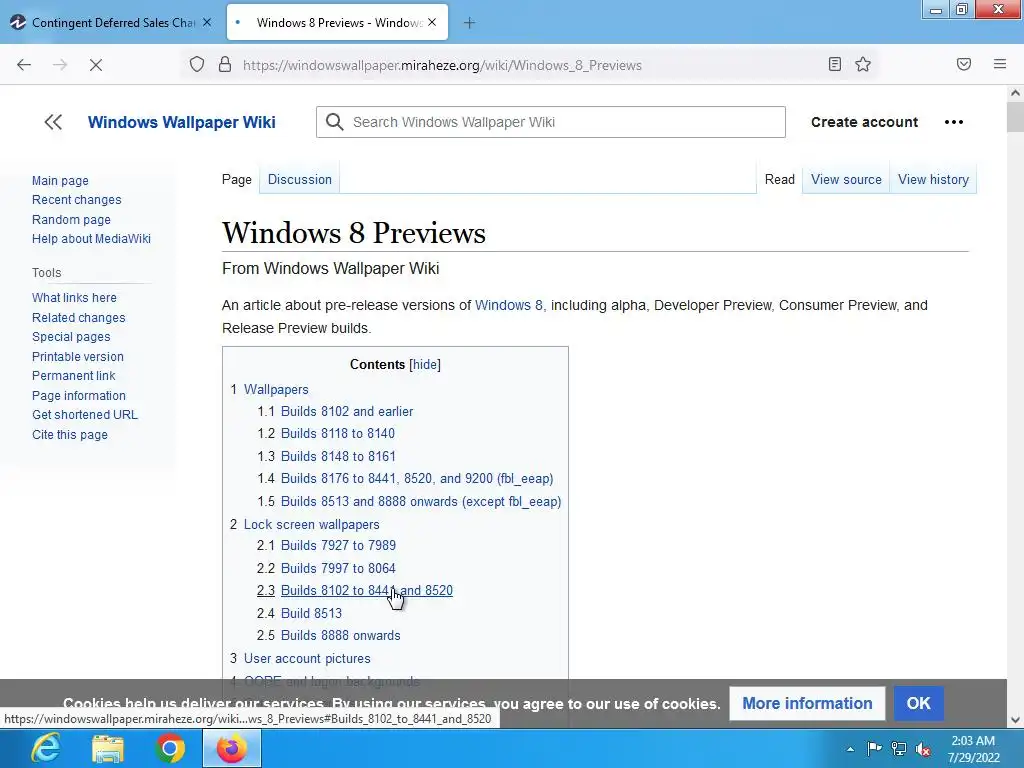The width and height of the screenshot is (1024, 768).
Task: Click OK on the cookies banner
Action: (x=918, y=703)
